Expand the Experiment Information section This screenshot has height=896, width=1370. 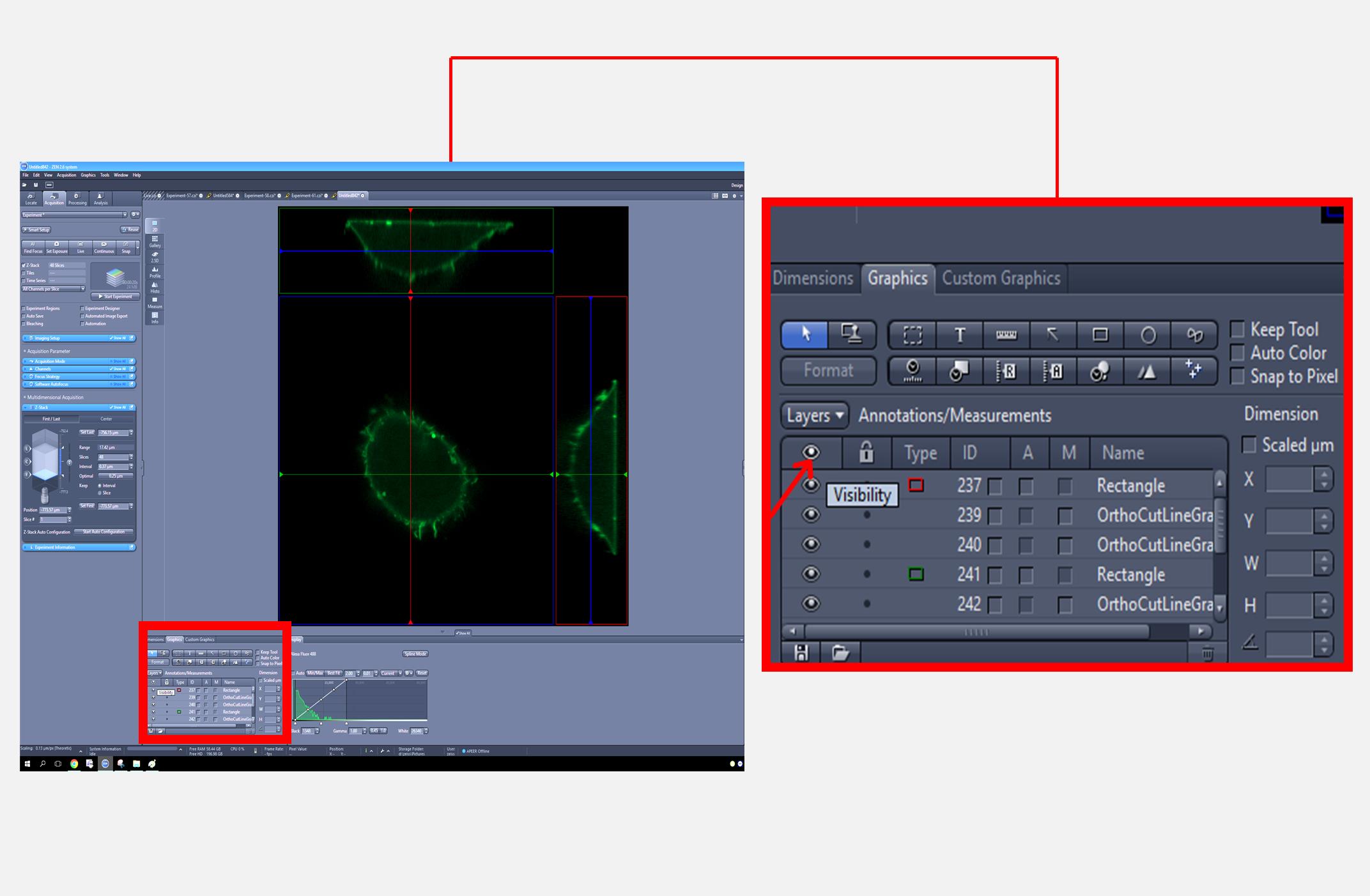tap(79, 547)
